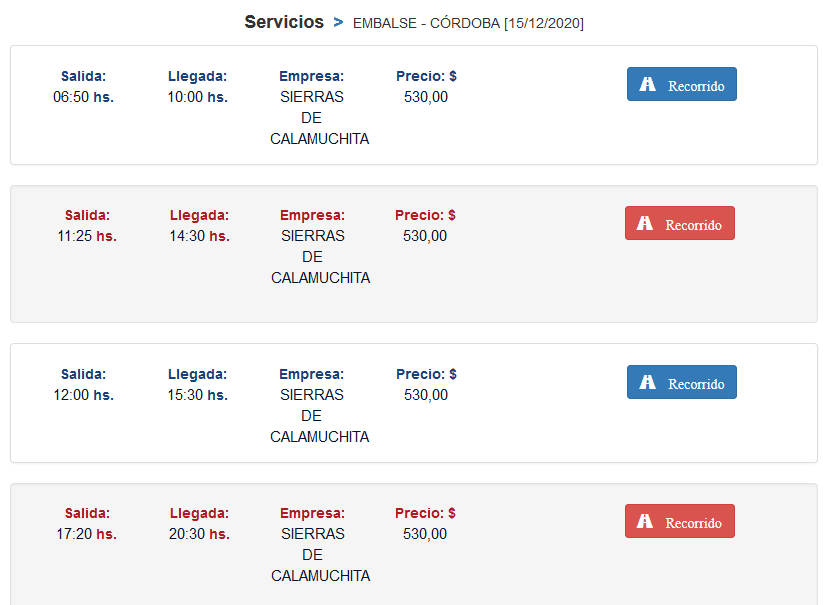Click the 15:30 hs. arrival time
The height and width of the screenshot is (605, 823).
pos(197,395)
